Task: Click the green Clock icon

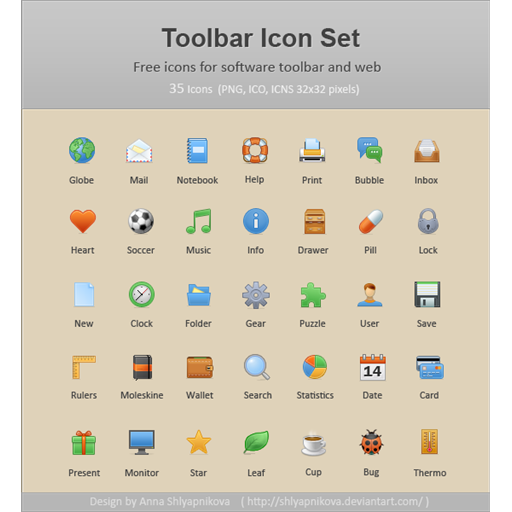Action: coord(142,294)
